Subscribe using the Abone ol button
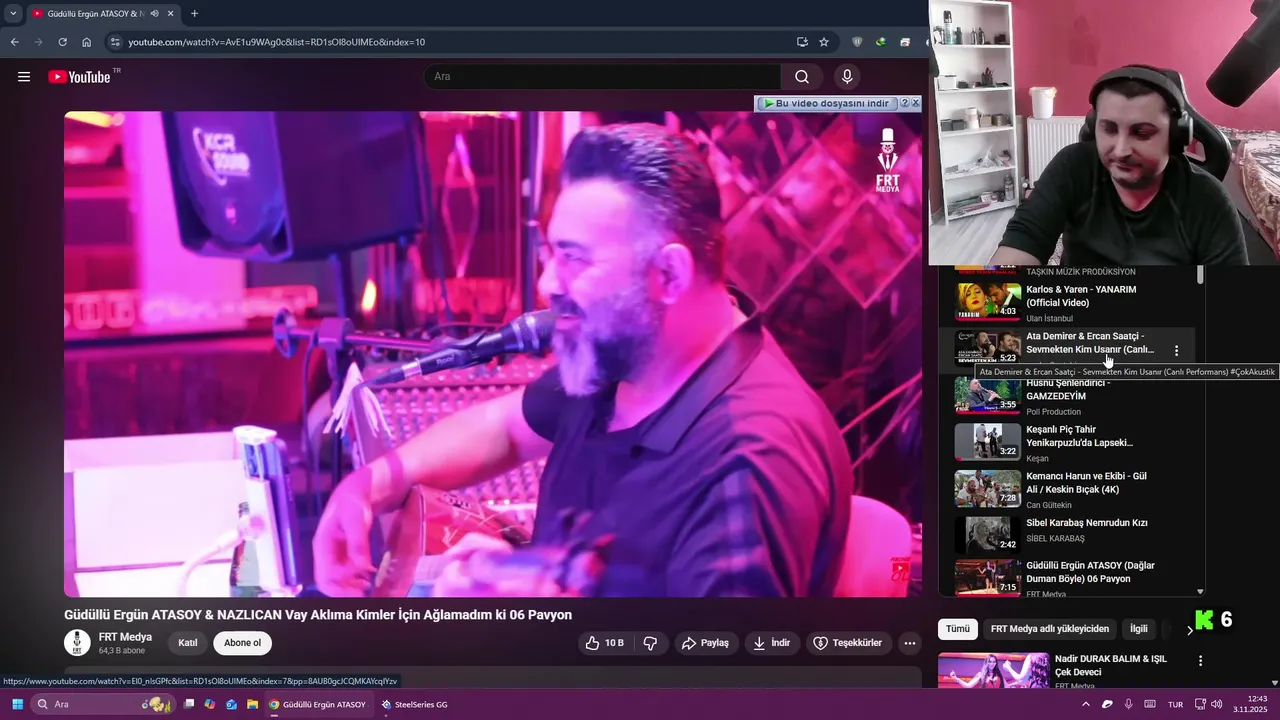This screenshot has width=1280, height=720. 242,643
